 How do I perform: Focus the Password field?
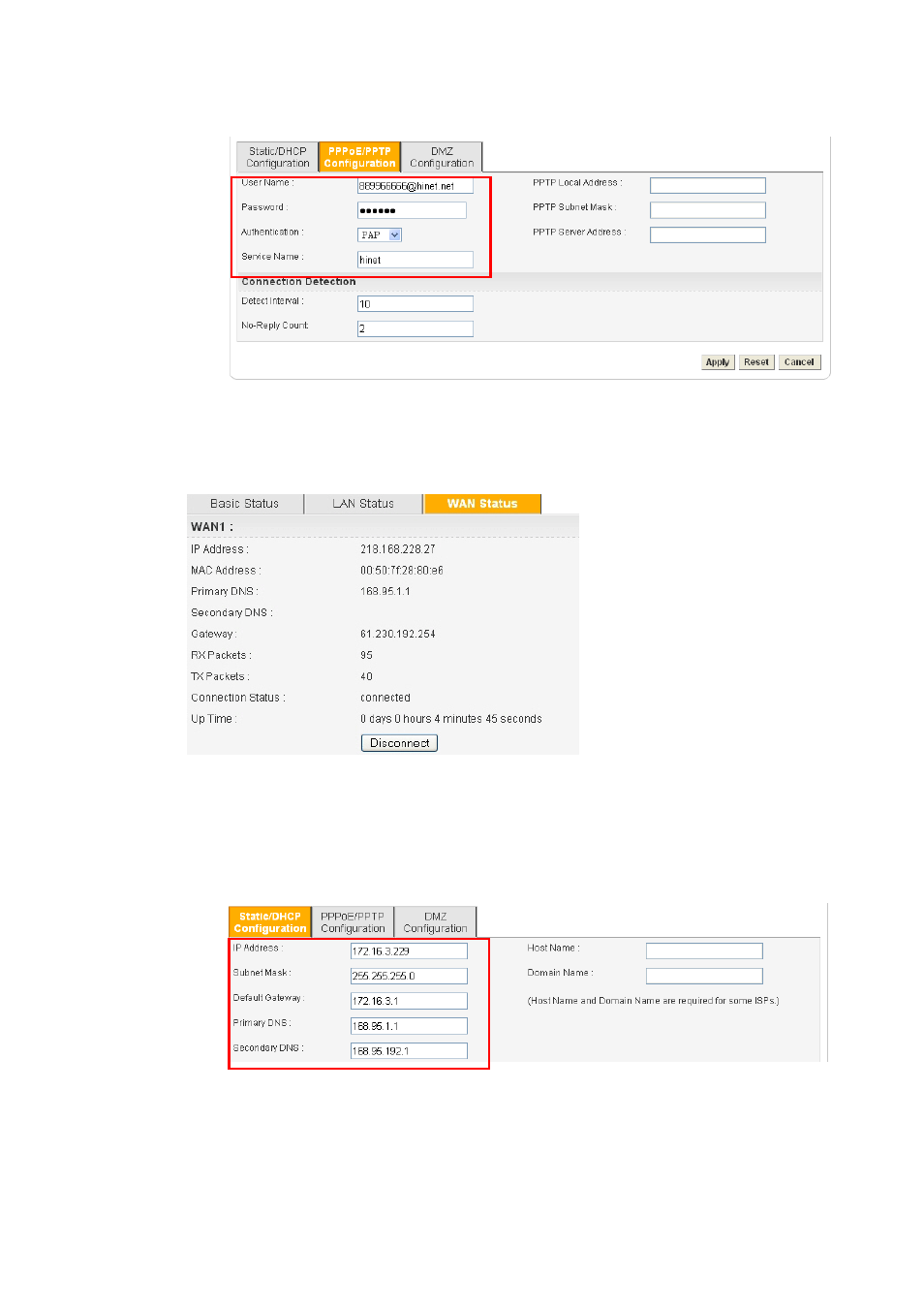(412, 210)
